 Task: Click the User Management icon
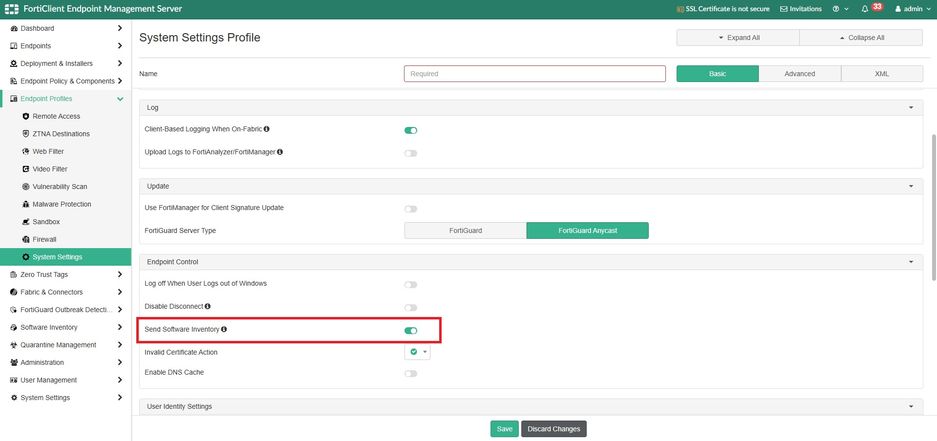click(14, 380)
